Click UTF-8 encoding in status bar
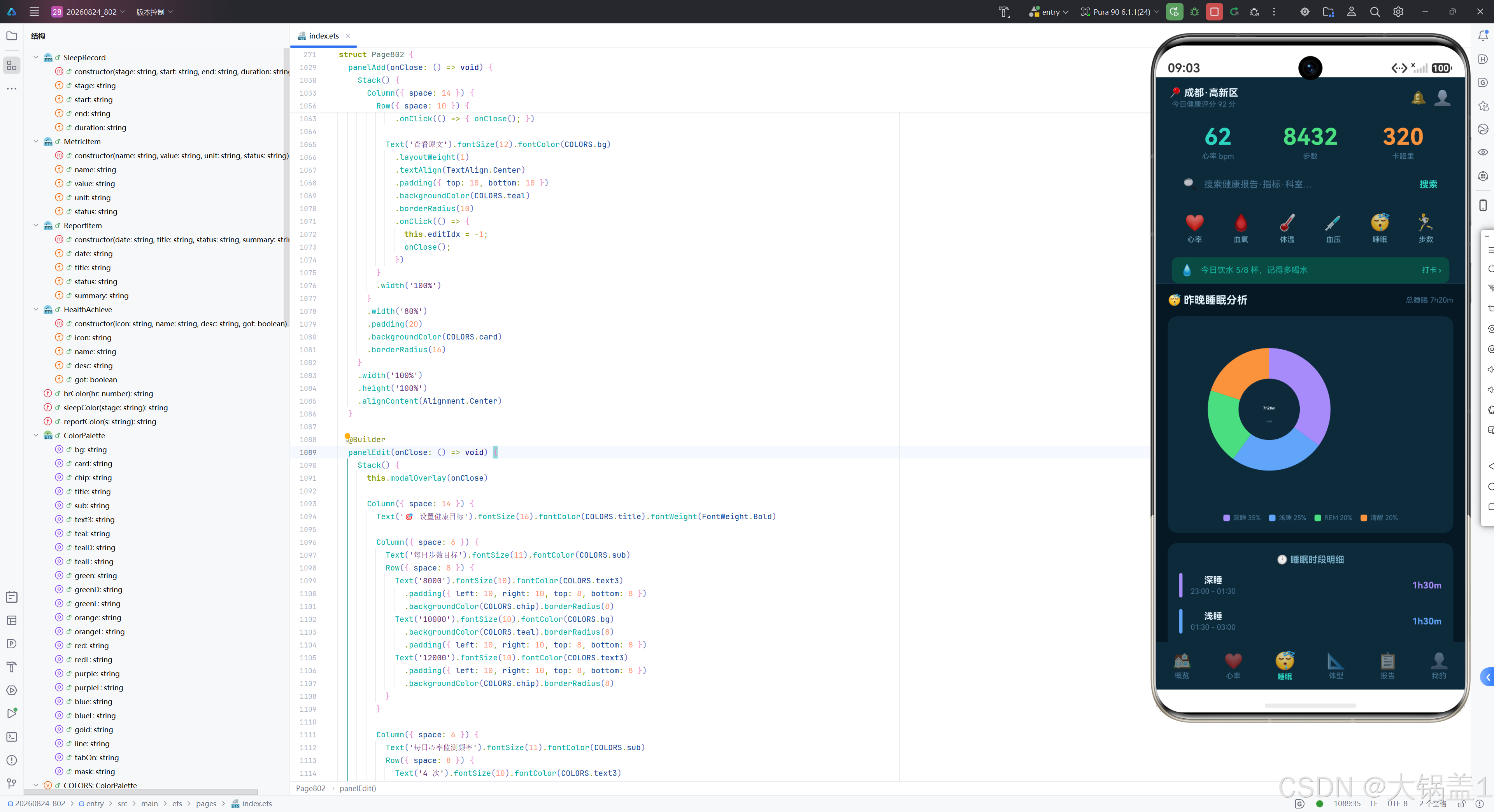This screenshot has width=1494, height=812. (1397, 803)
